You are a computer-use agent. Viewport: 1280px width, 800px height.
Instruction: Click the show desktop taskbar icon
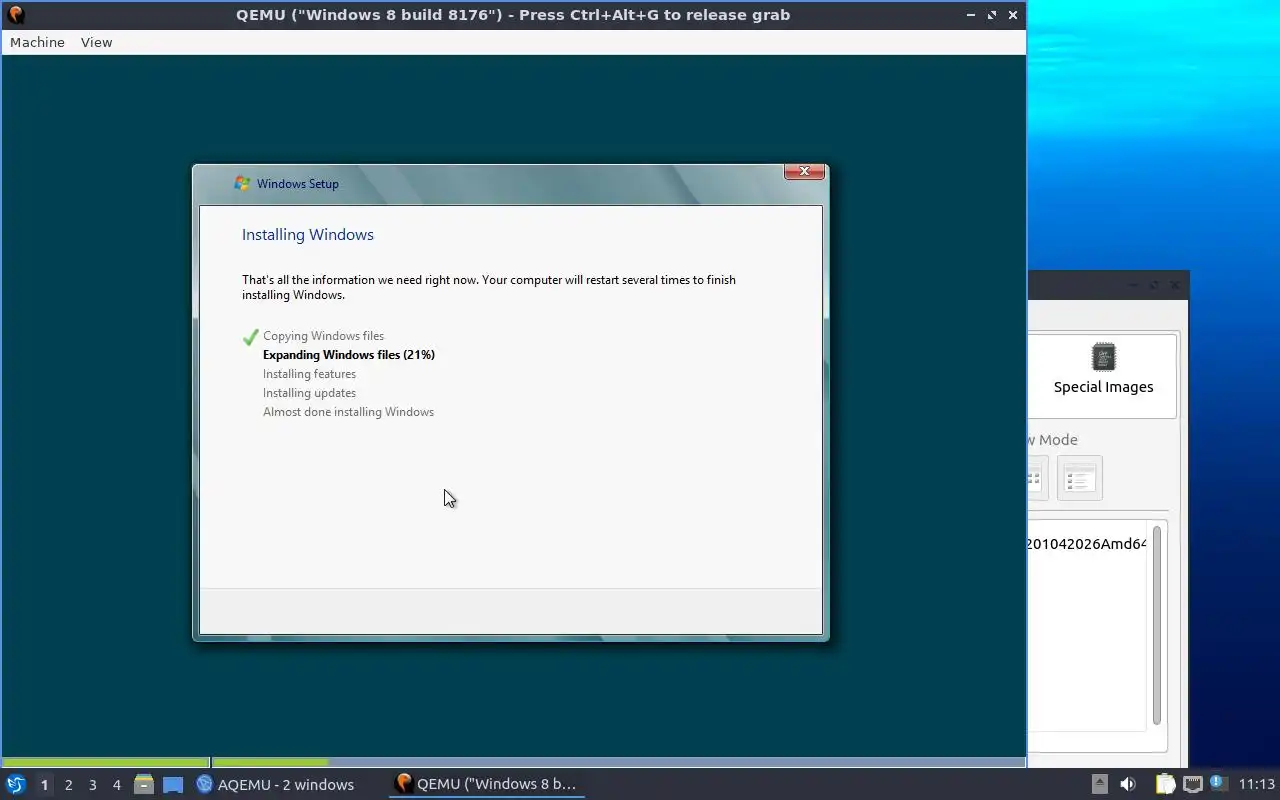tap(173, 785)
